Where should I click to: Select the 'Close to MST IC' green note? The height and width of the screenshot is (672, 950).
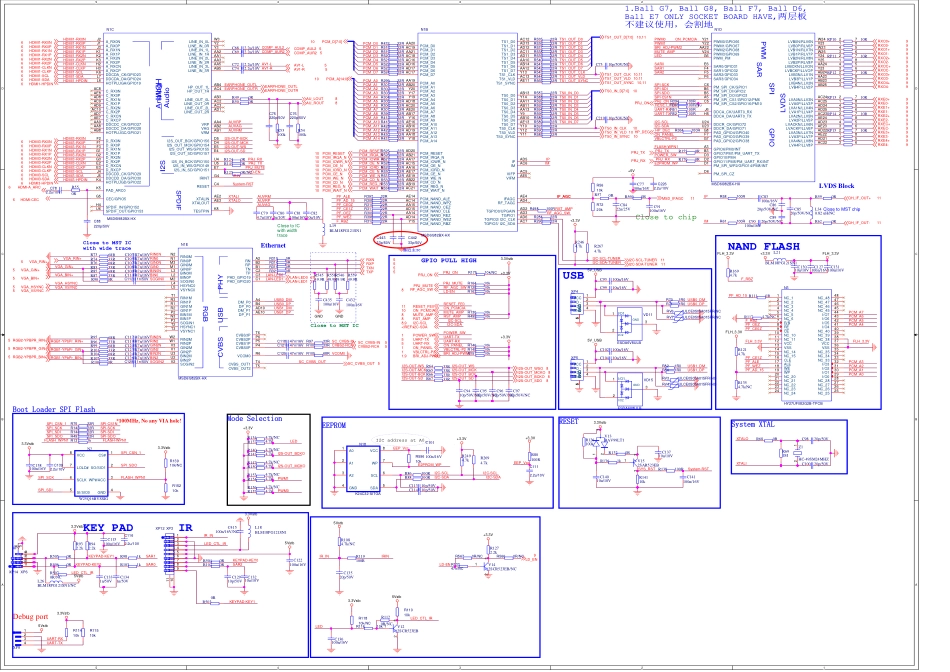click(335, 325)
